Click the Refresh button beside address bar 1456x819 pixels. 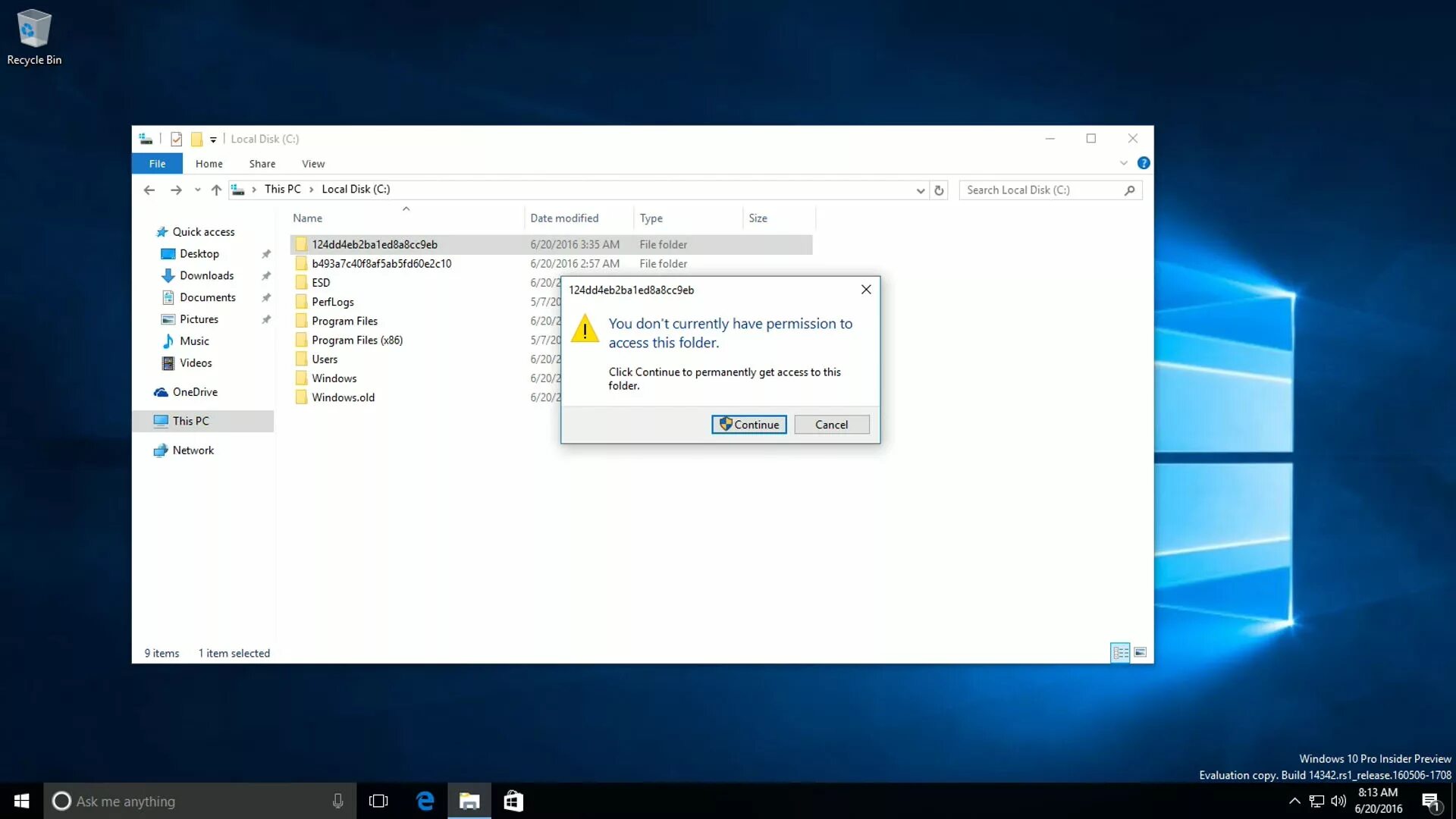click(939, 190)
